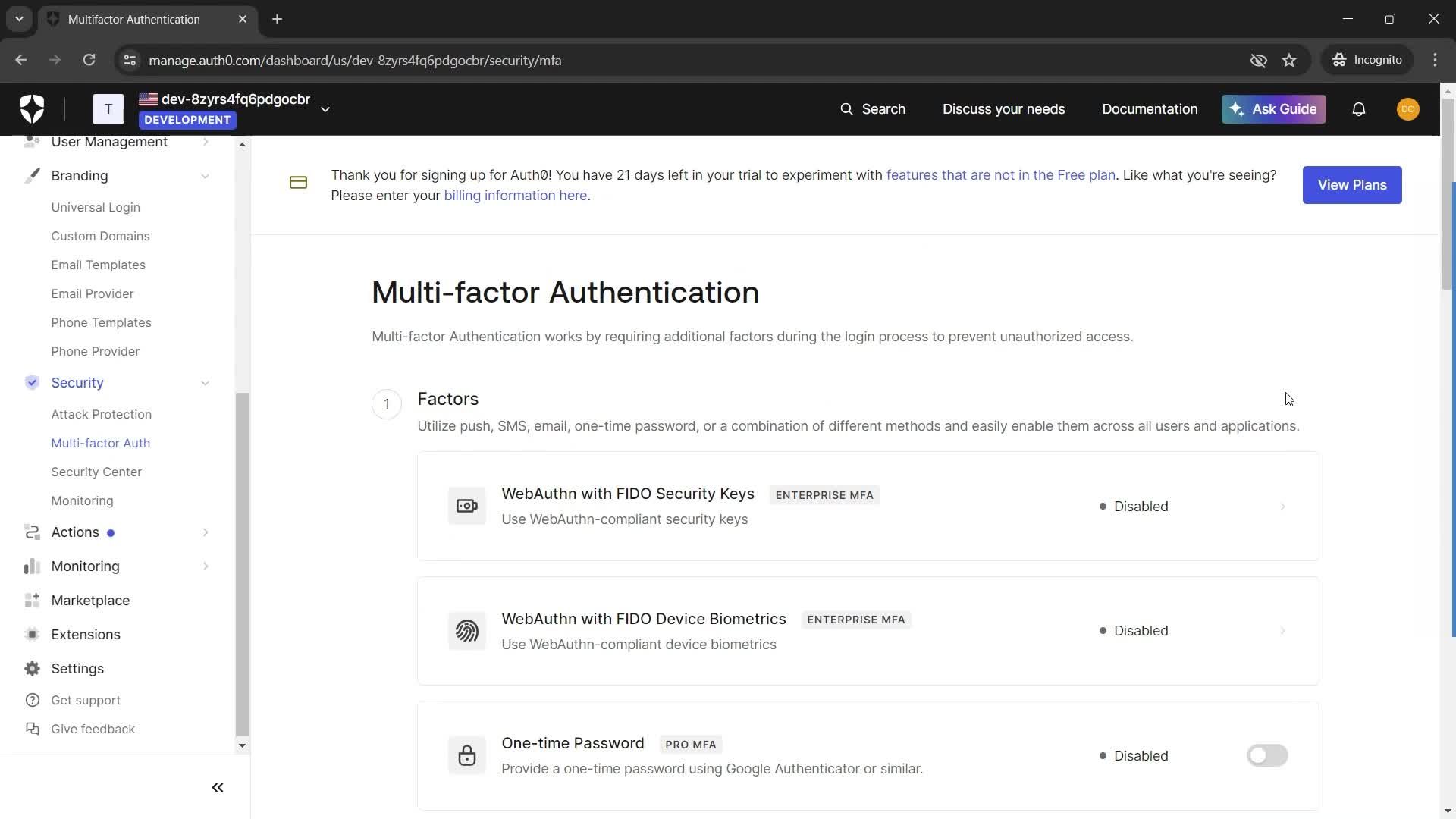Click the Branding brush icon
This screenshot has height=819, width=1456.
pos(32,176)
